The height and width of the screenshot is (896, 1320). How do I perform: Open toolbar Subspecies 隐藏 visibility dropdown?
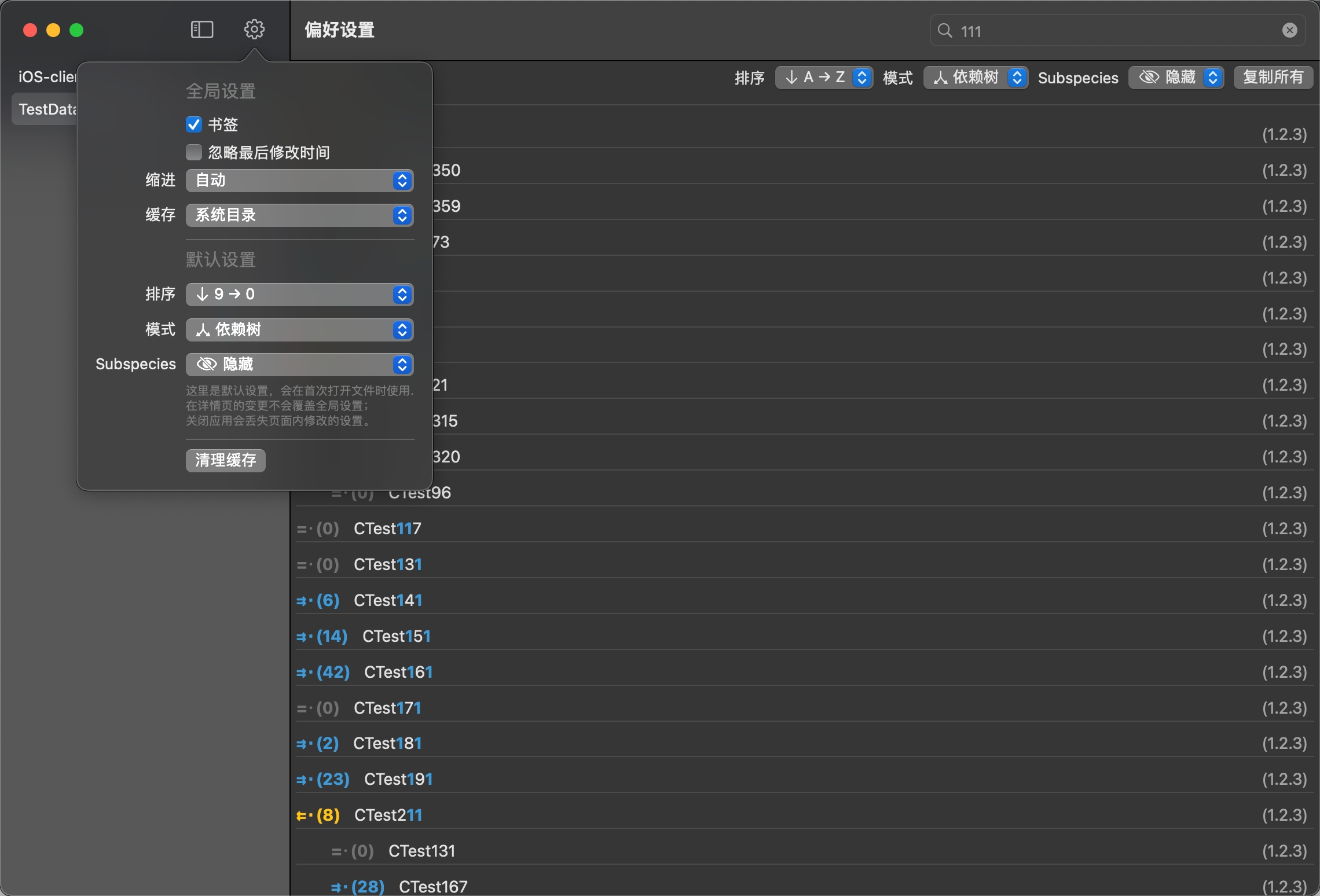click(x=1175, y=78)
